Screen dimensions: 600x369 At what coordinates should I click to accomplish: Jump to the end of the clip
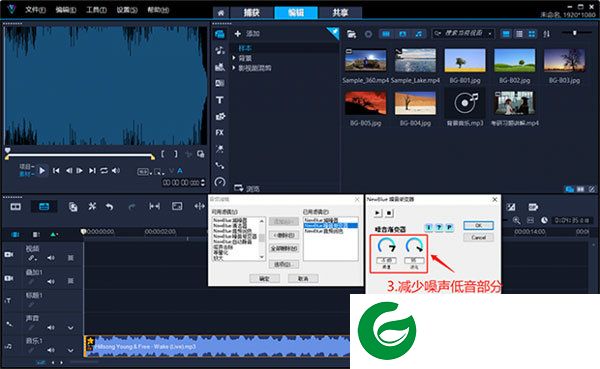[x=92, y=170]
